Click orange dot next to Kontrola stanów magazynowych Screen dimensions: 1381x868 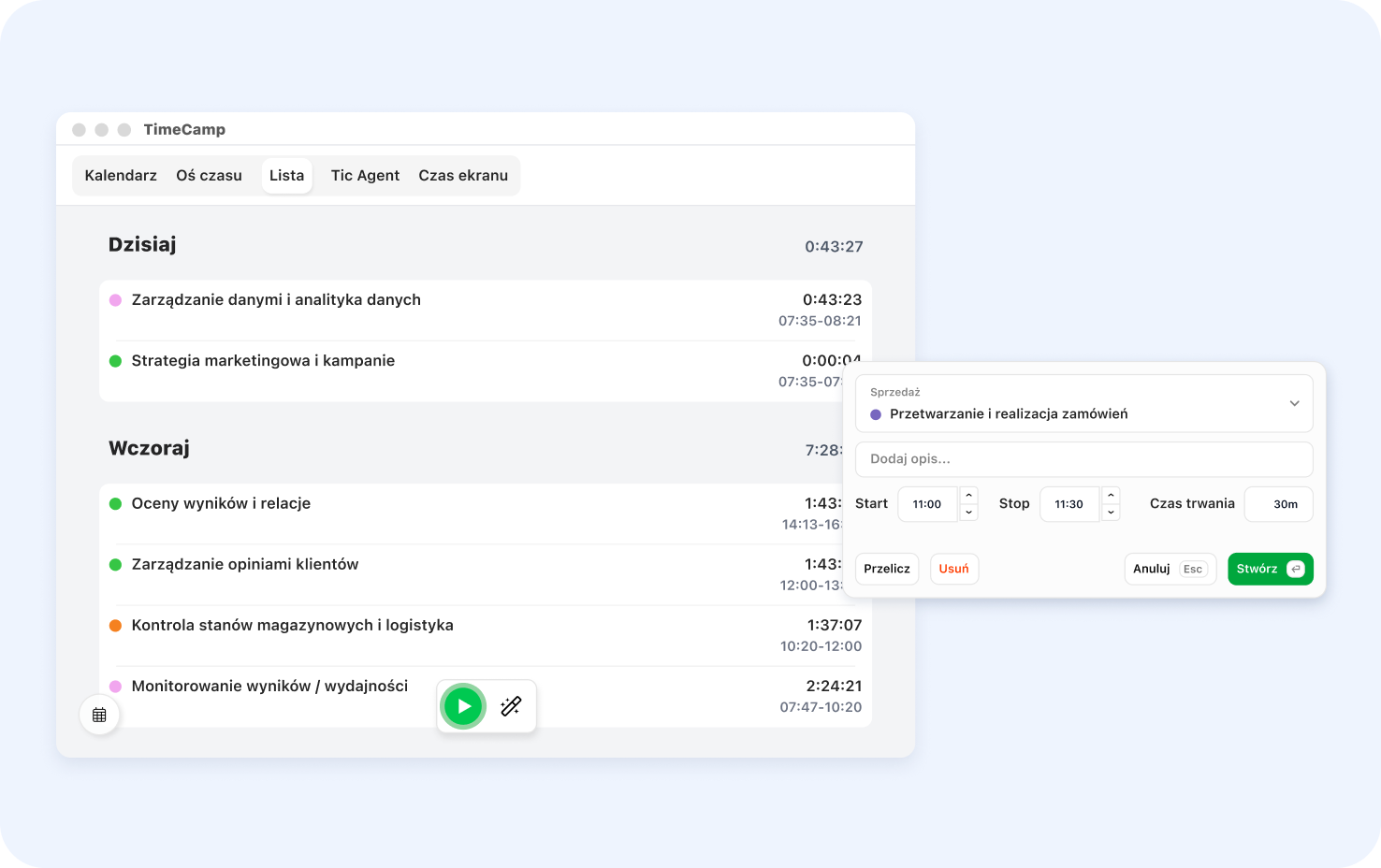[116, 626]
